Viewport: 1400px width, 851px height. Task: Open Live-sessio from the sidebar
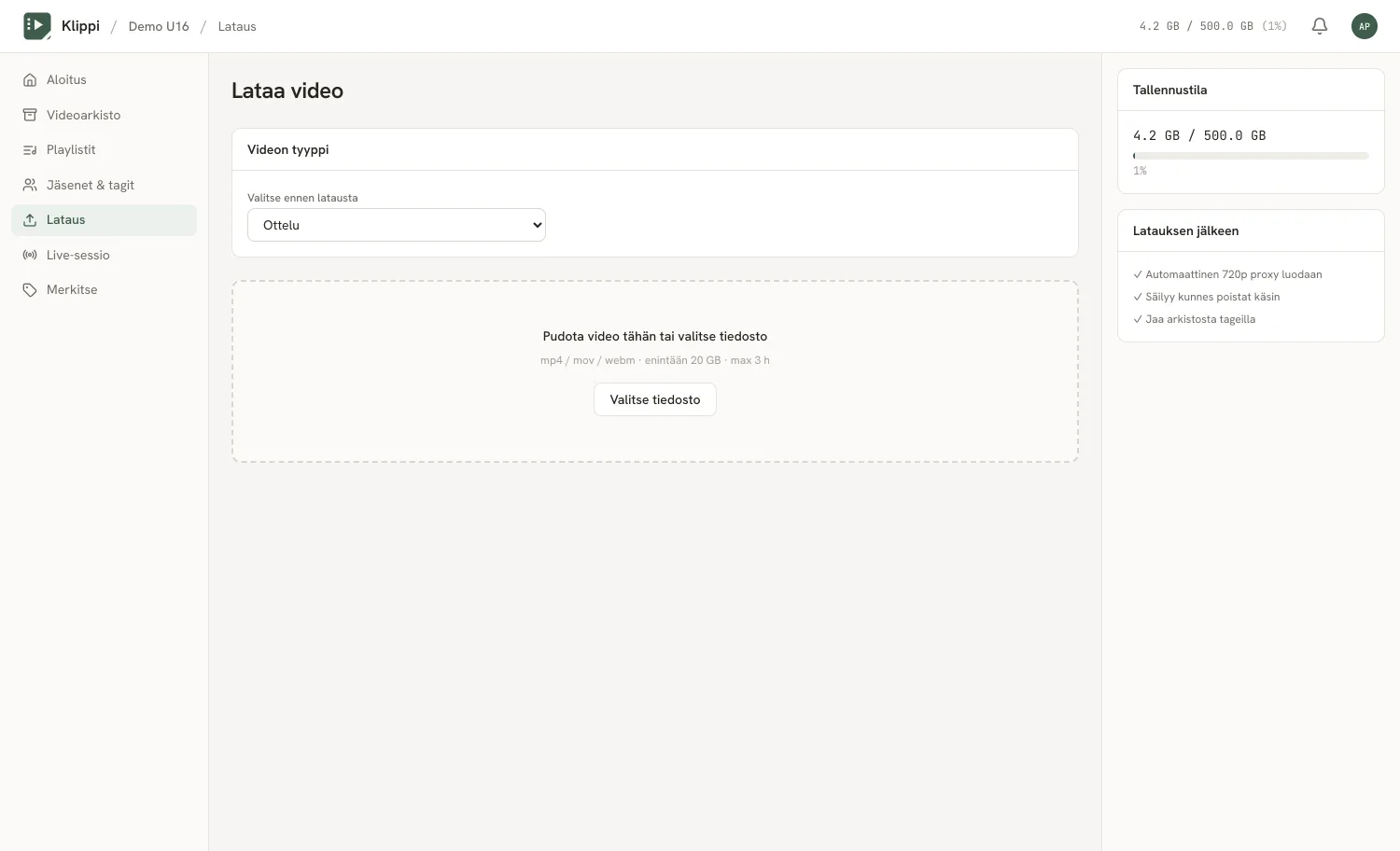pos(104,255)
